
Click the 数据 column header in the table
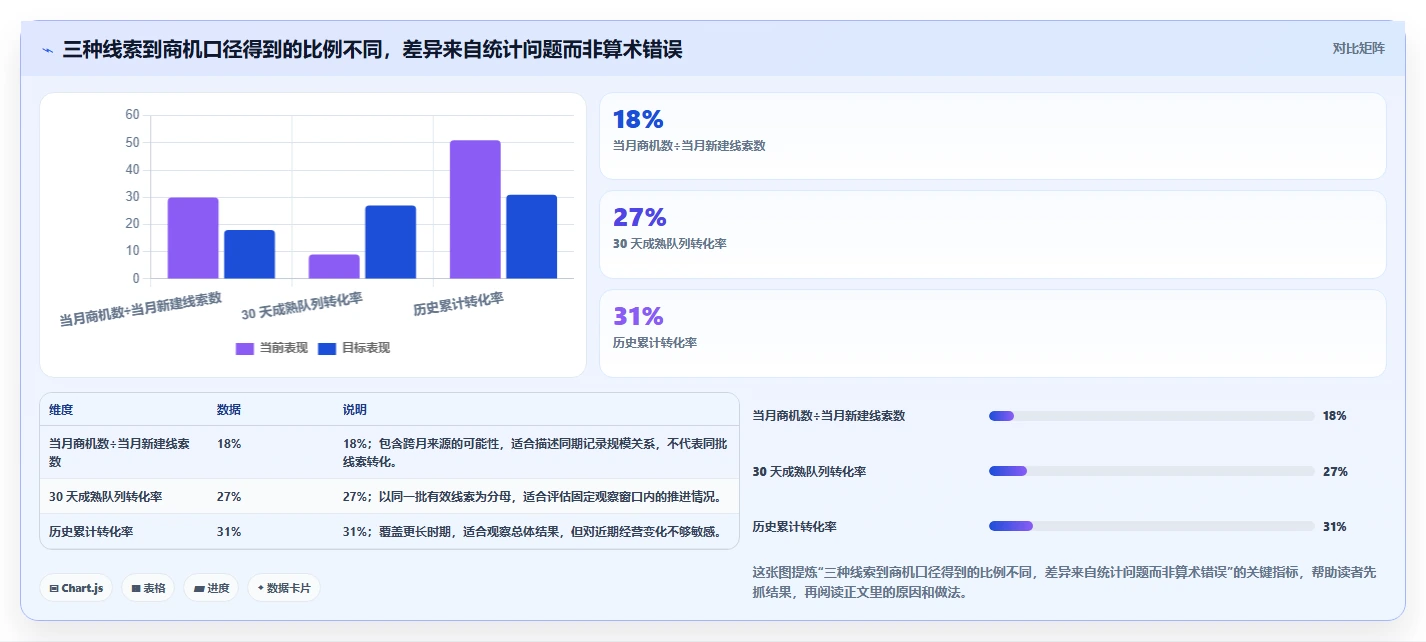pyautogui.click(x=229, y=410)
